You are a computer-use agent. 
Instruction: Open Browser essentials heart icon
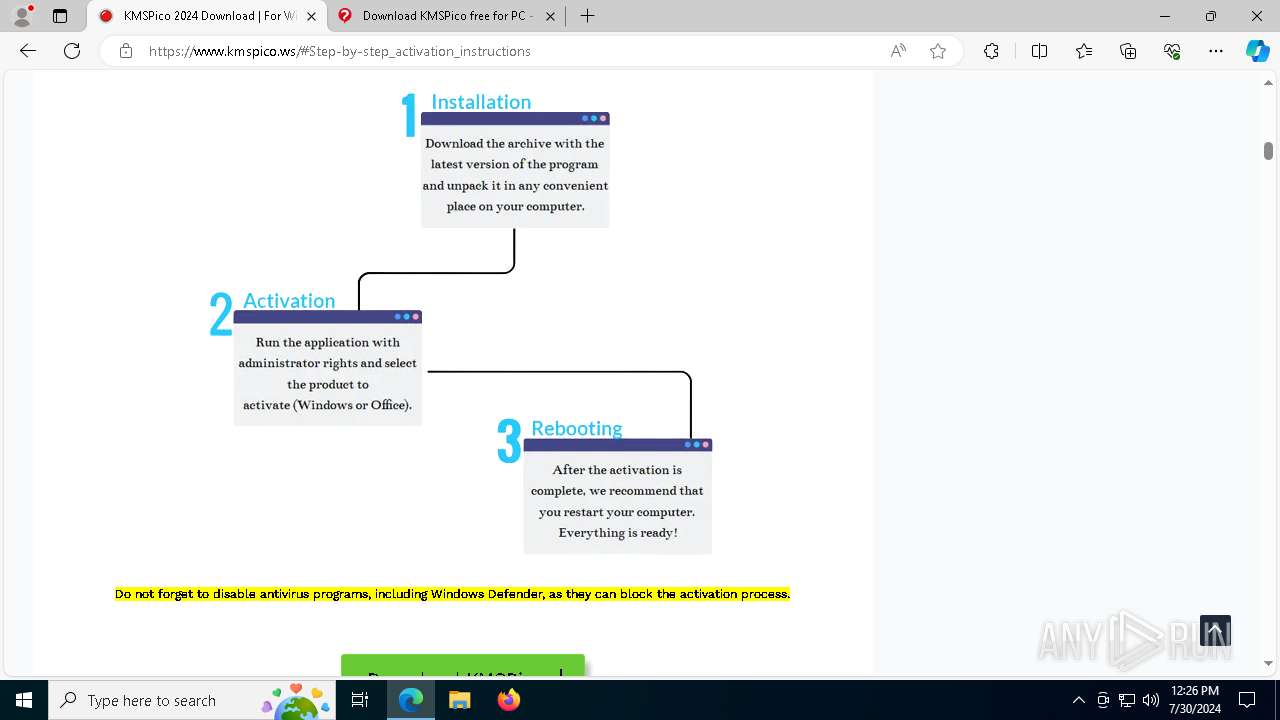click(x=1172, y=51)
